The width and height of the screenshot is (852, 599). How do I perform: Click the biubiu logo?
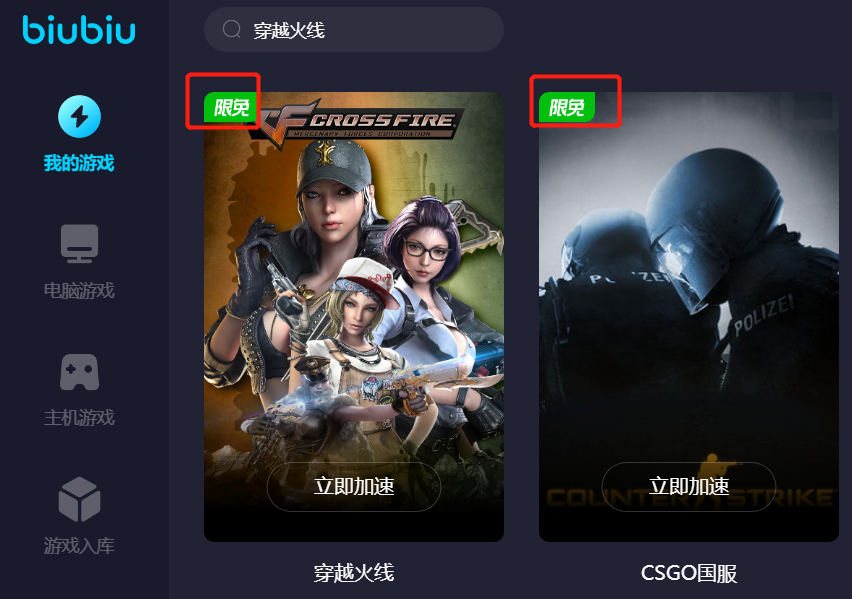(79, 30)
